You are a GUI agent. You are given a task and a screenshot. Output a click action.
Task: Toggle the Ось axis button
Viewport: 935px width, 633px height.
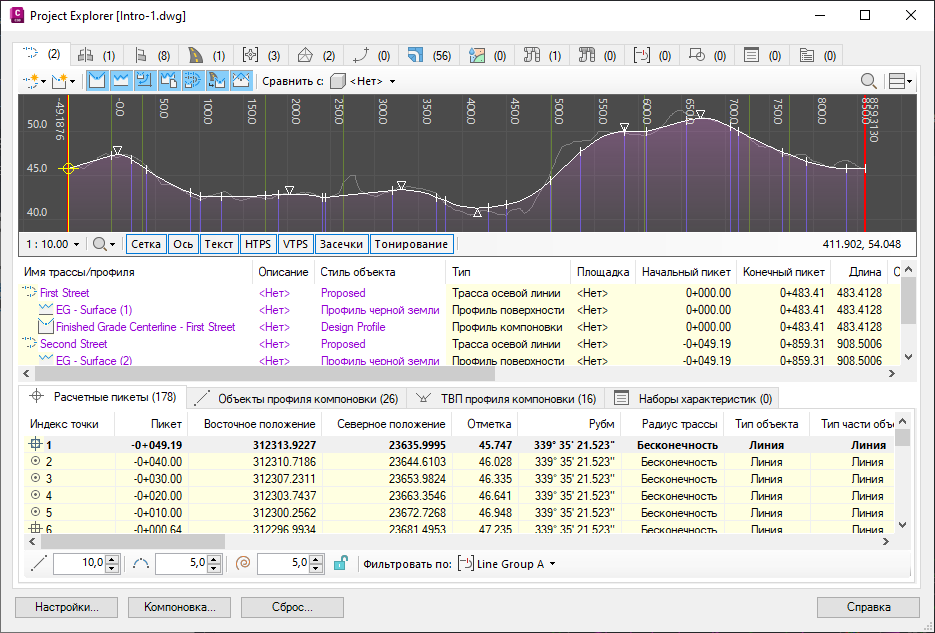(183, 244)
